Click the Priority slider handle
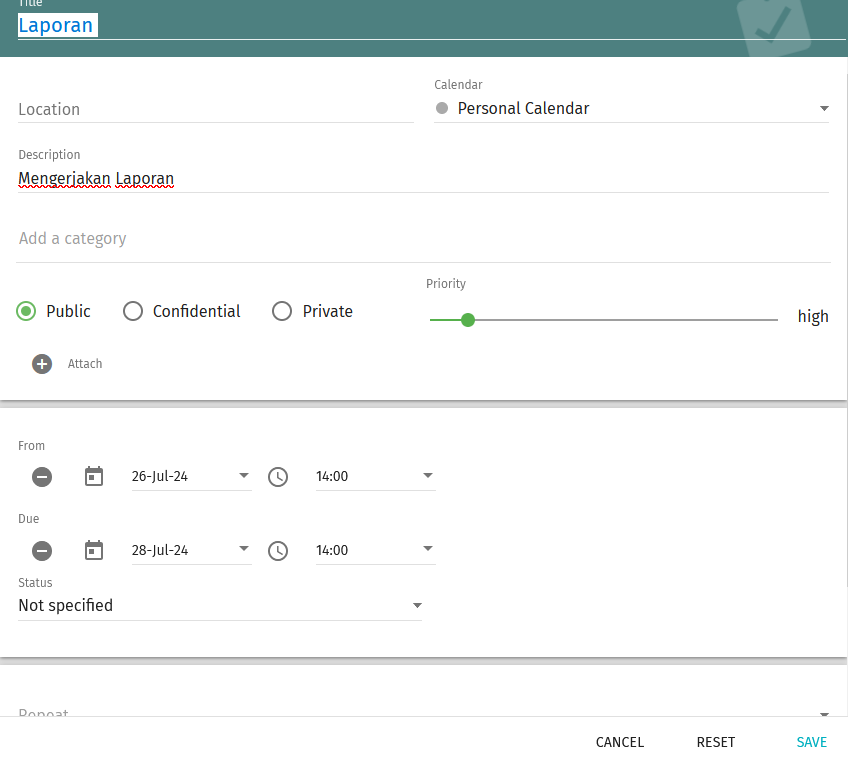This screenshot has height=764, width=848. tap(467, 320)
